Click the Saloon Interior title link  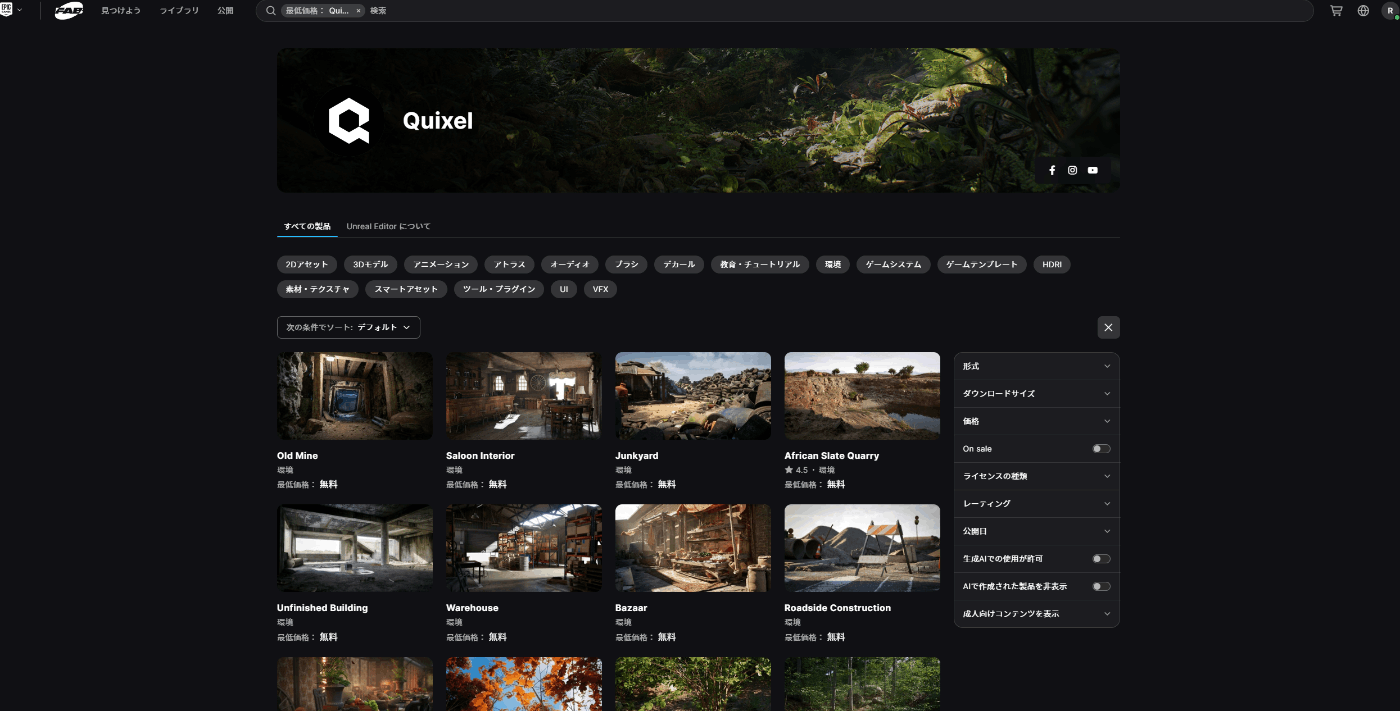(480, 456)
